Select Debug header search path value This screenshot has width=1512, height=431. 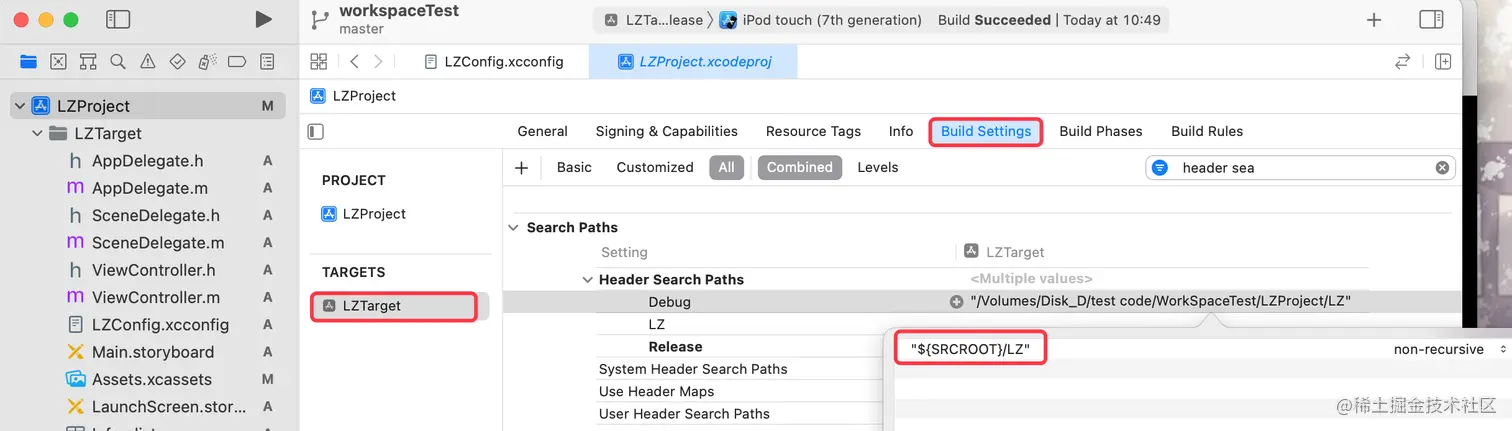pyautogui.click(x=1161, y=302)
